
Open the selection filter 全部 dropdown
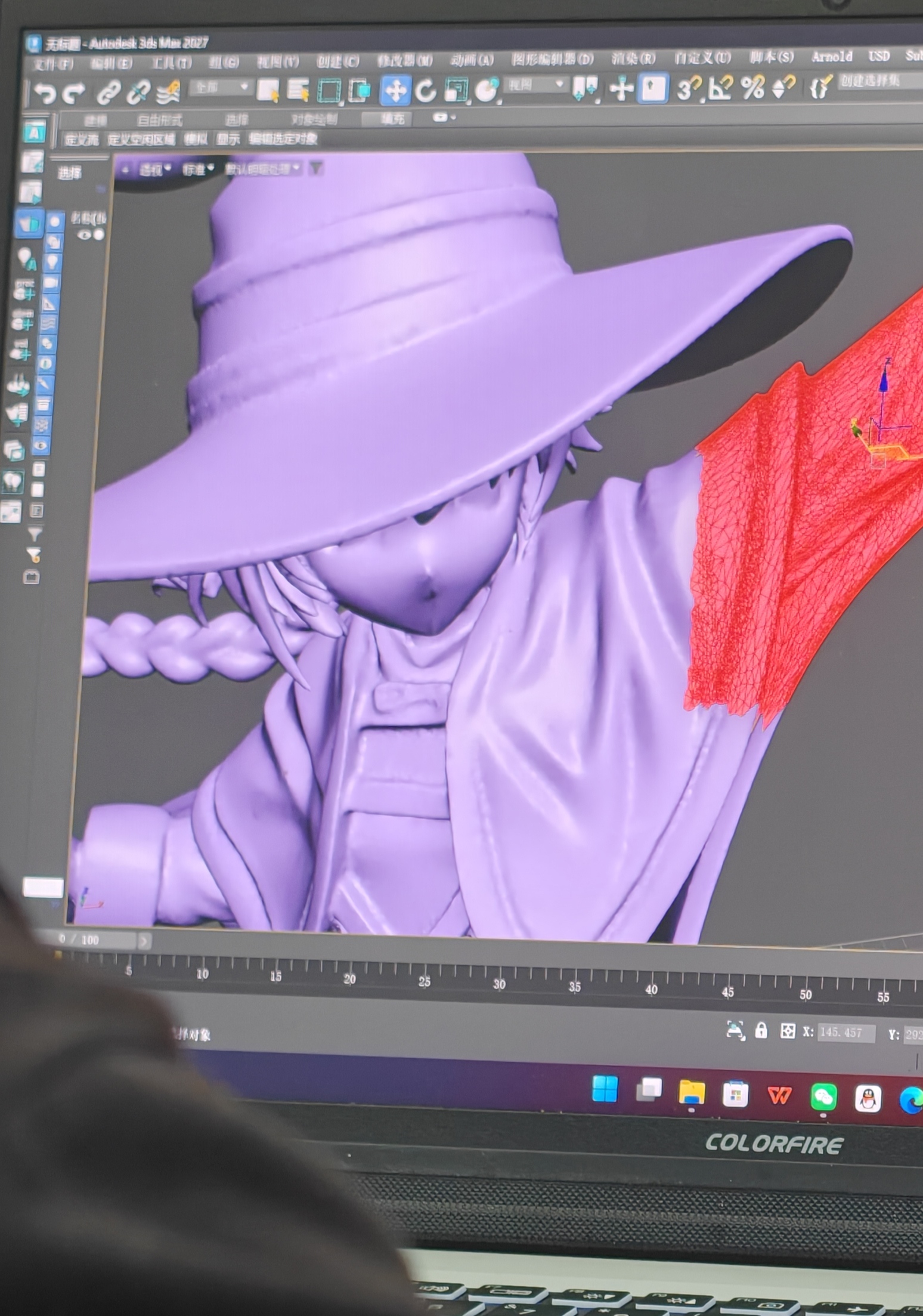point(220,87)
